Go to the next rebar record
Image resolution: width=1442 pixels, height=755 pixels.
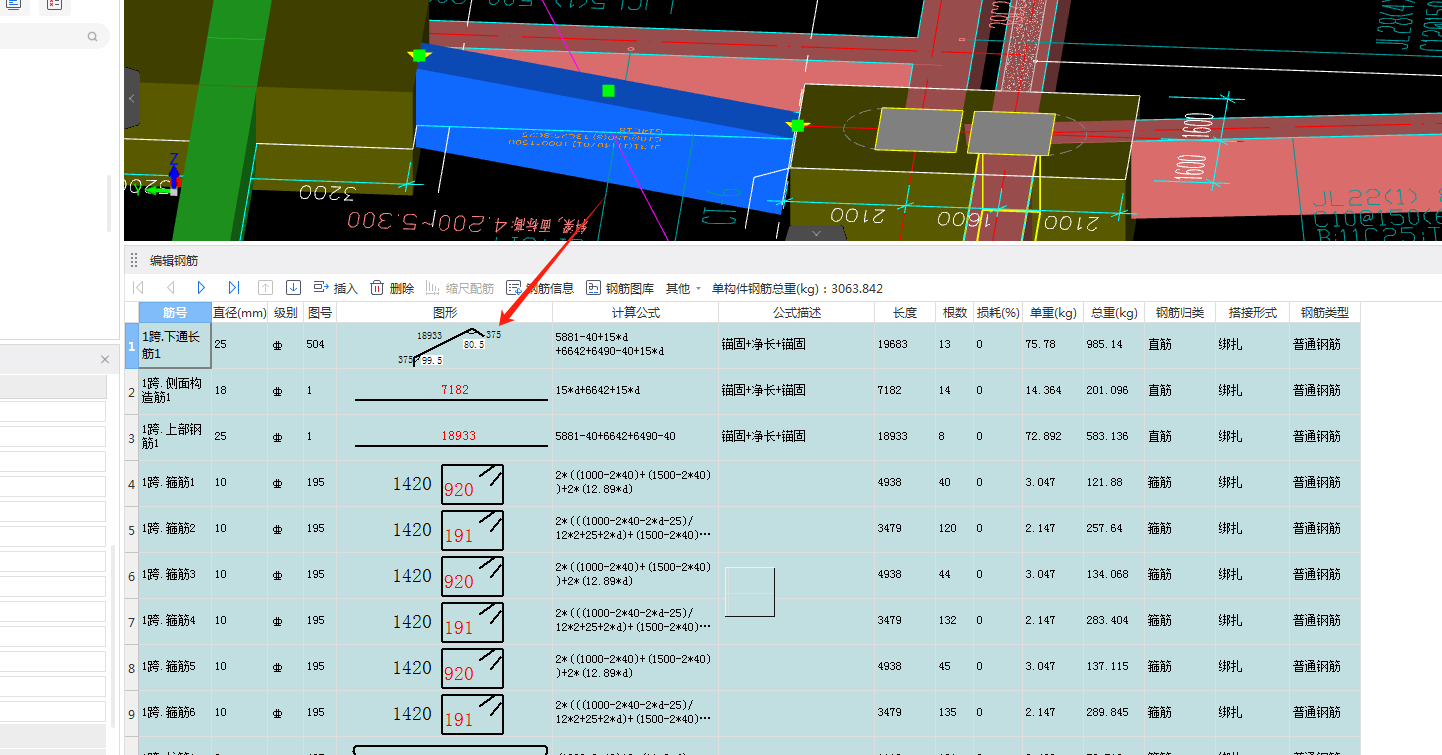click(x=201, y=288)
